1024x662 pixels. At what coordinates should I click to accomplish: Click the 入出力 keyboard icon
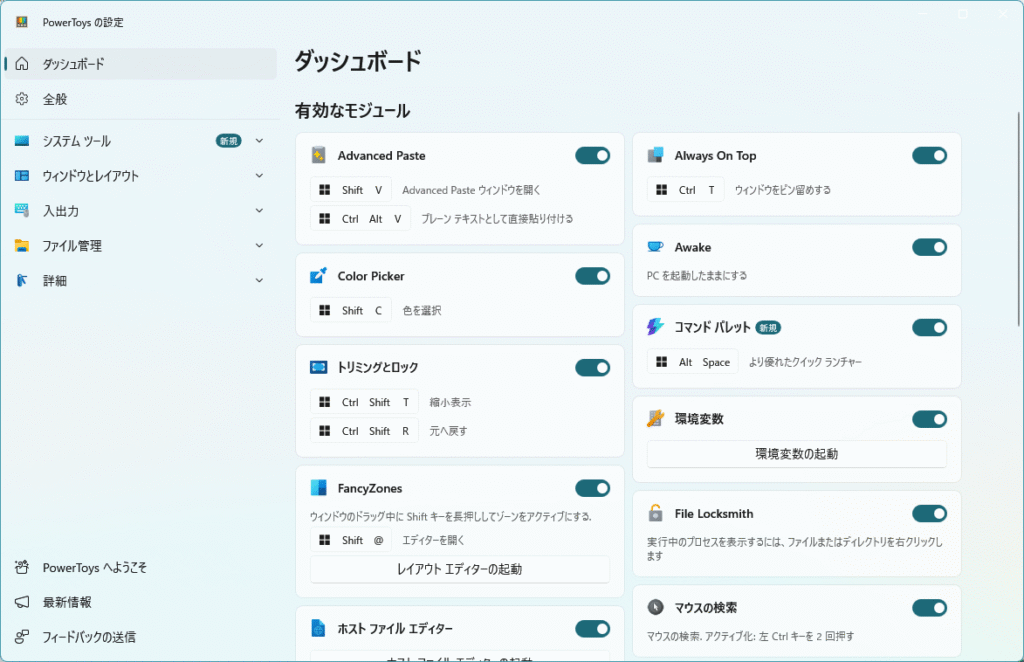22,210
